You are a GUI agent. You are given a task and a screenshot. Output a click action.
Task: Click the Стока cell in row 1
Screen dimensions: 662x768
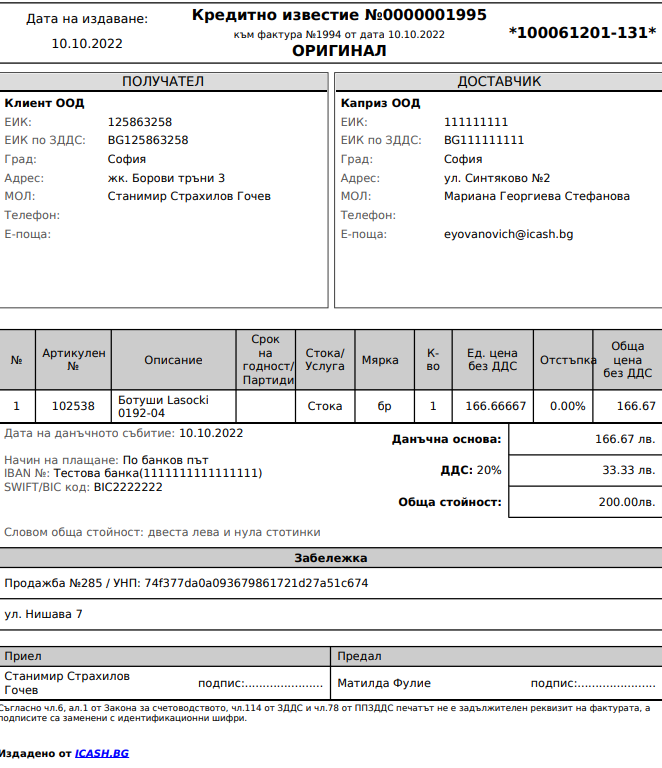click(x=325, y=406)
